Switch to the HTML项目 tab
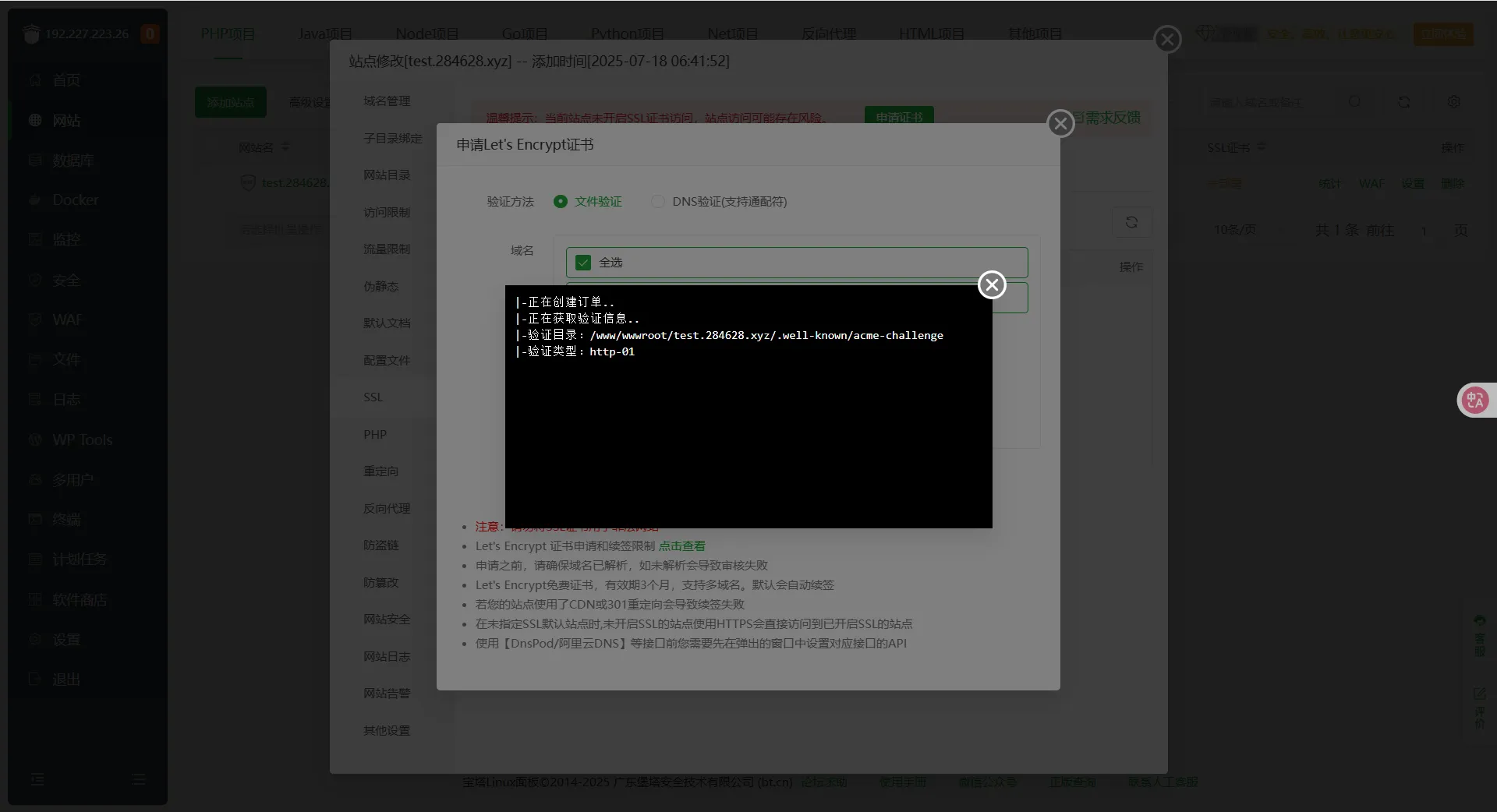1497x812 pixels. [931, 34]
